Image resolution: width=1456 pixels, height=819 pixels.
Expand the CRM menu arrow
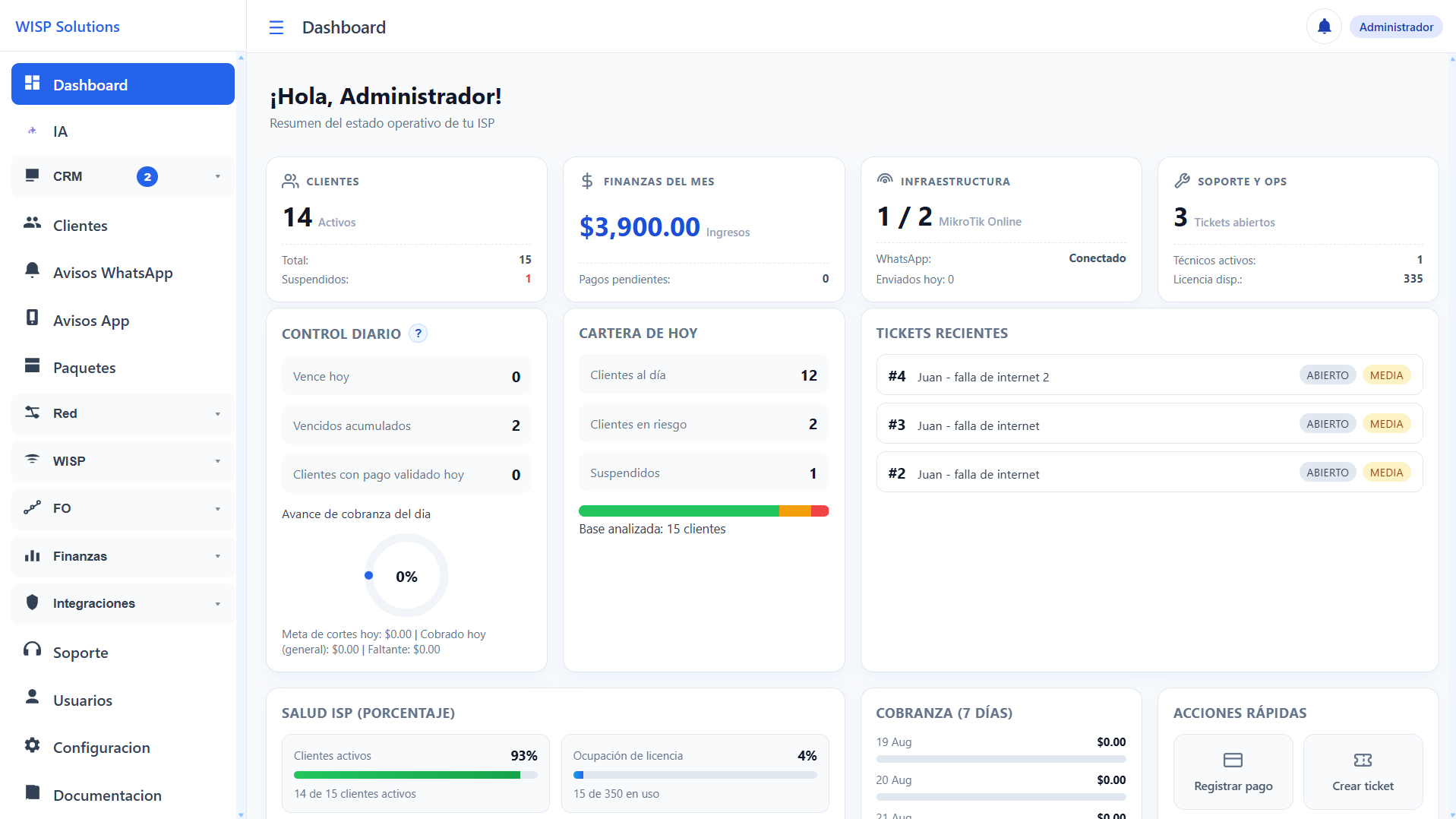tap(217, 176)
